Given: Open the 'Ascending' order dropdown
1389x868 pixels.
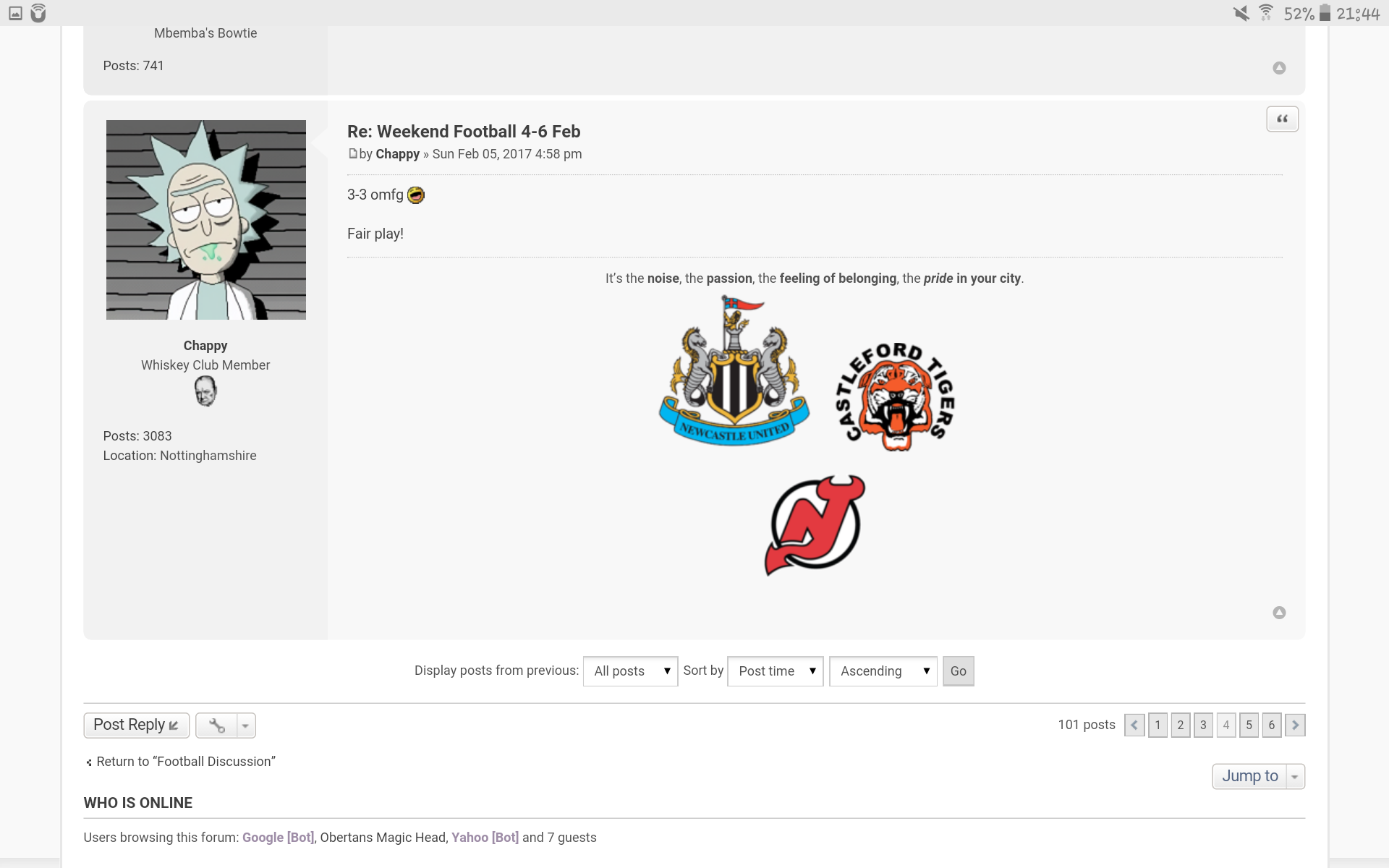Looking at the screenshot, I should pos(883,671).
